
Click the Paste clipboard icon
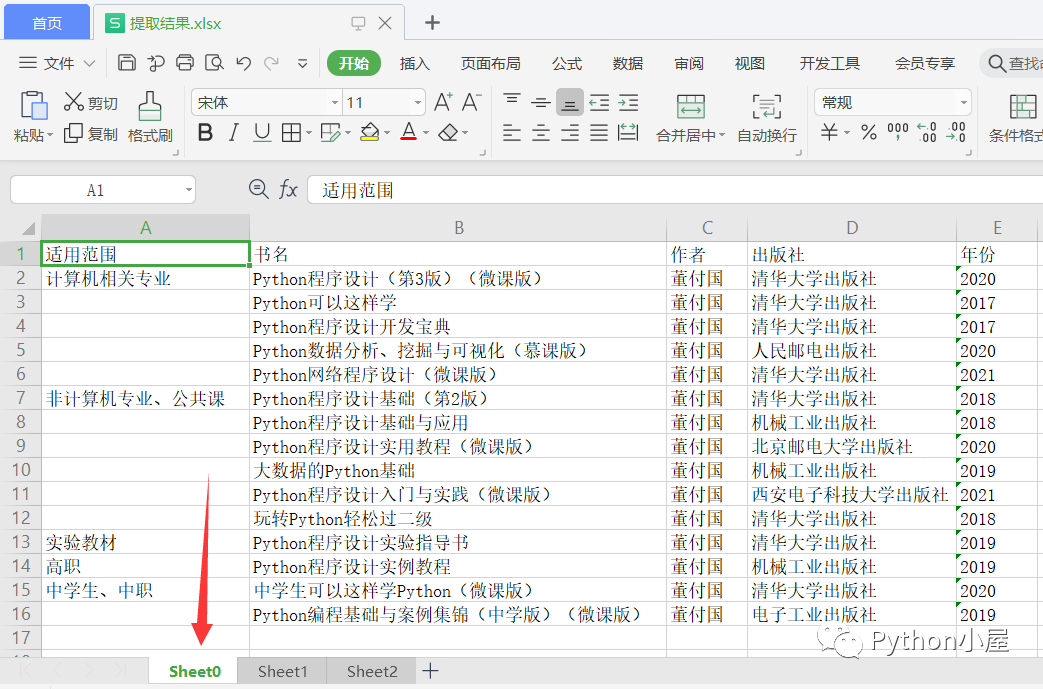pos(33,105)
